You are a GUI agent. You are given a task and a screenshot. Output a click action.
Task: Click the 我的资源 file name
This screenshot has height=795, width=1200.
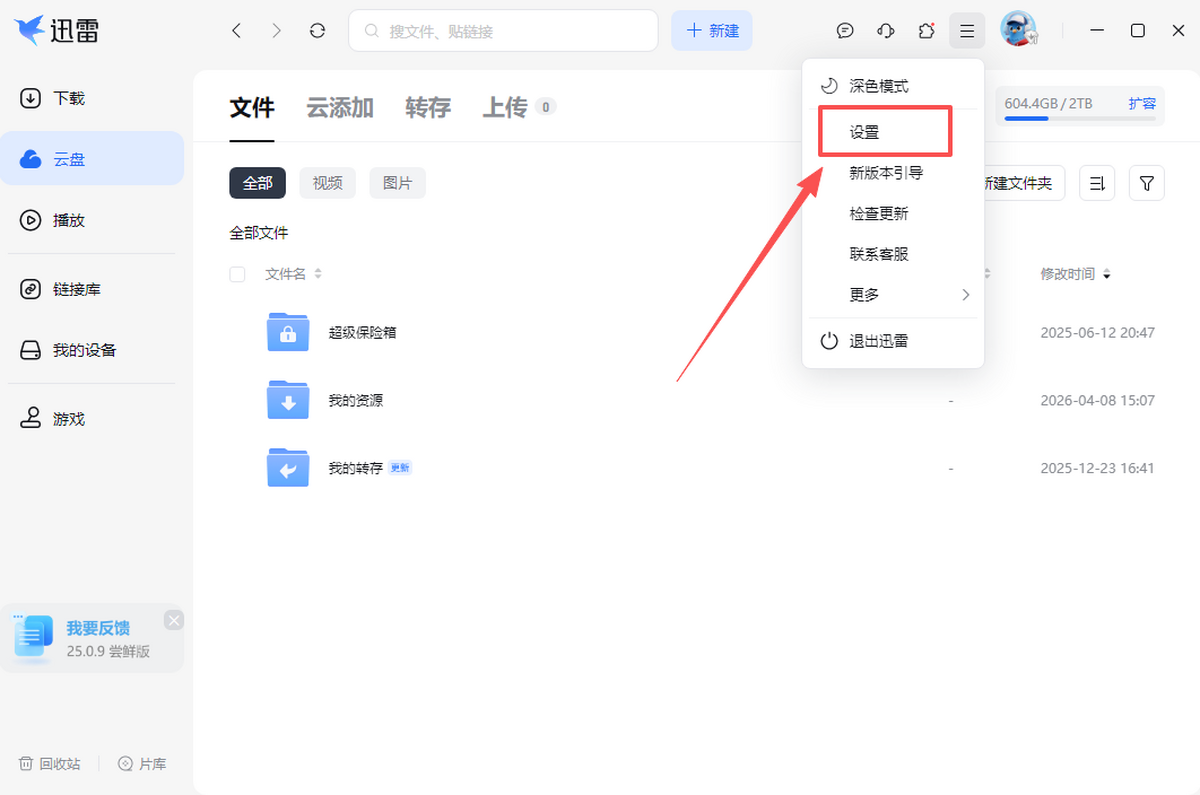(x=356, y=400)
